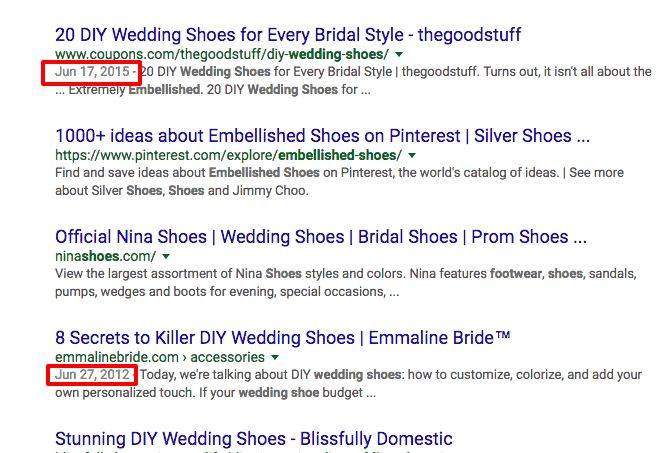This screenshot has width=669, height=453.
Task: Expand dropdown arrow next to emmalinebride.com URL
Action: [275, 357]
